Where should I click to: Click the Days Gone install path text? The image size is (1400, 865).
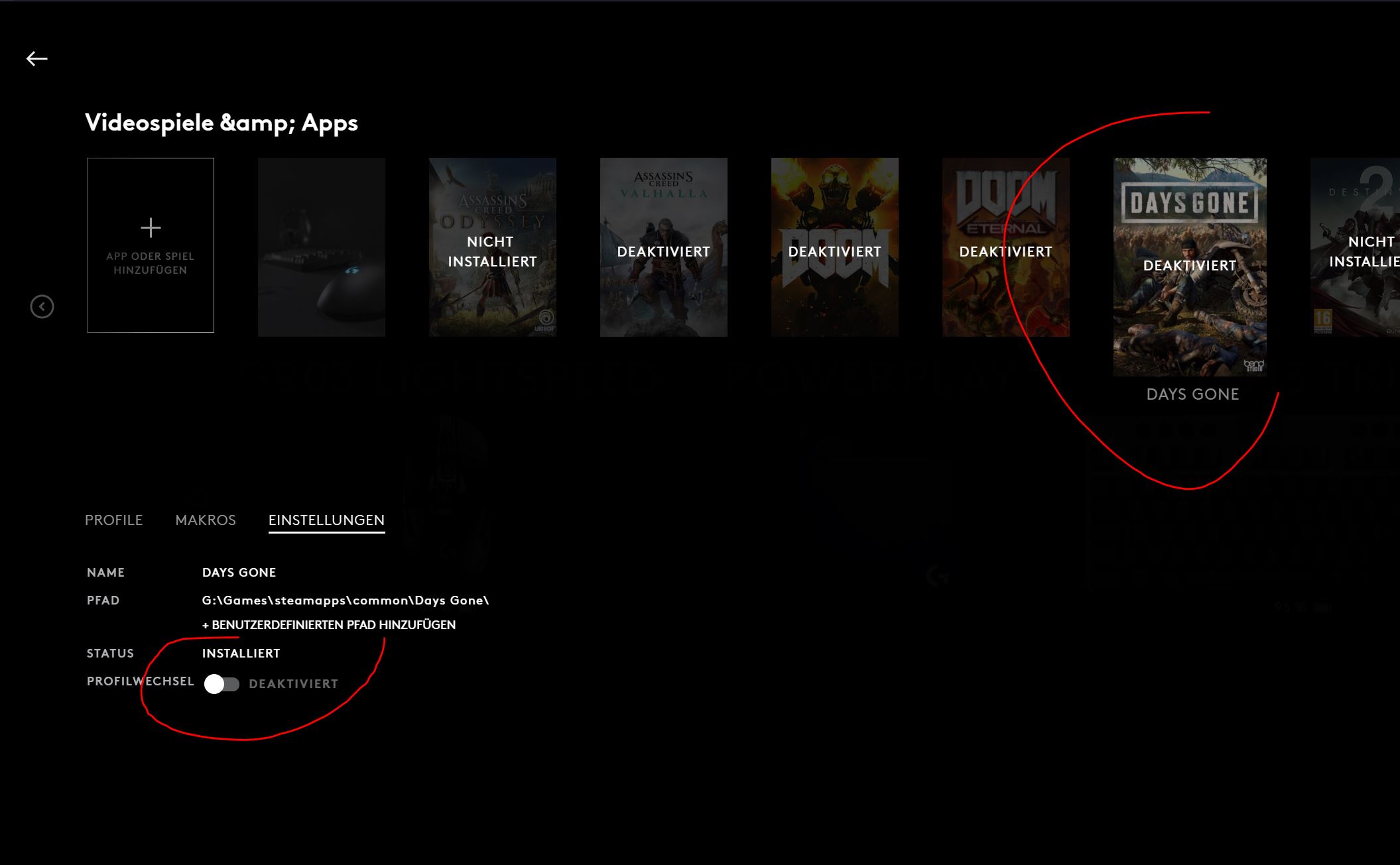pyautogui.click(x=346, y=601)
